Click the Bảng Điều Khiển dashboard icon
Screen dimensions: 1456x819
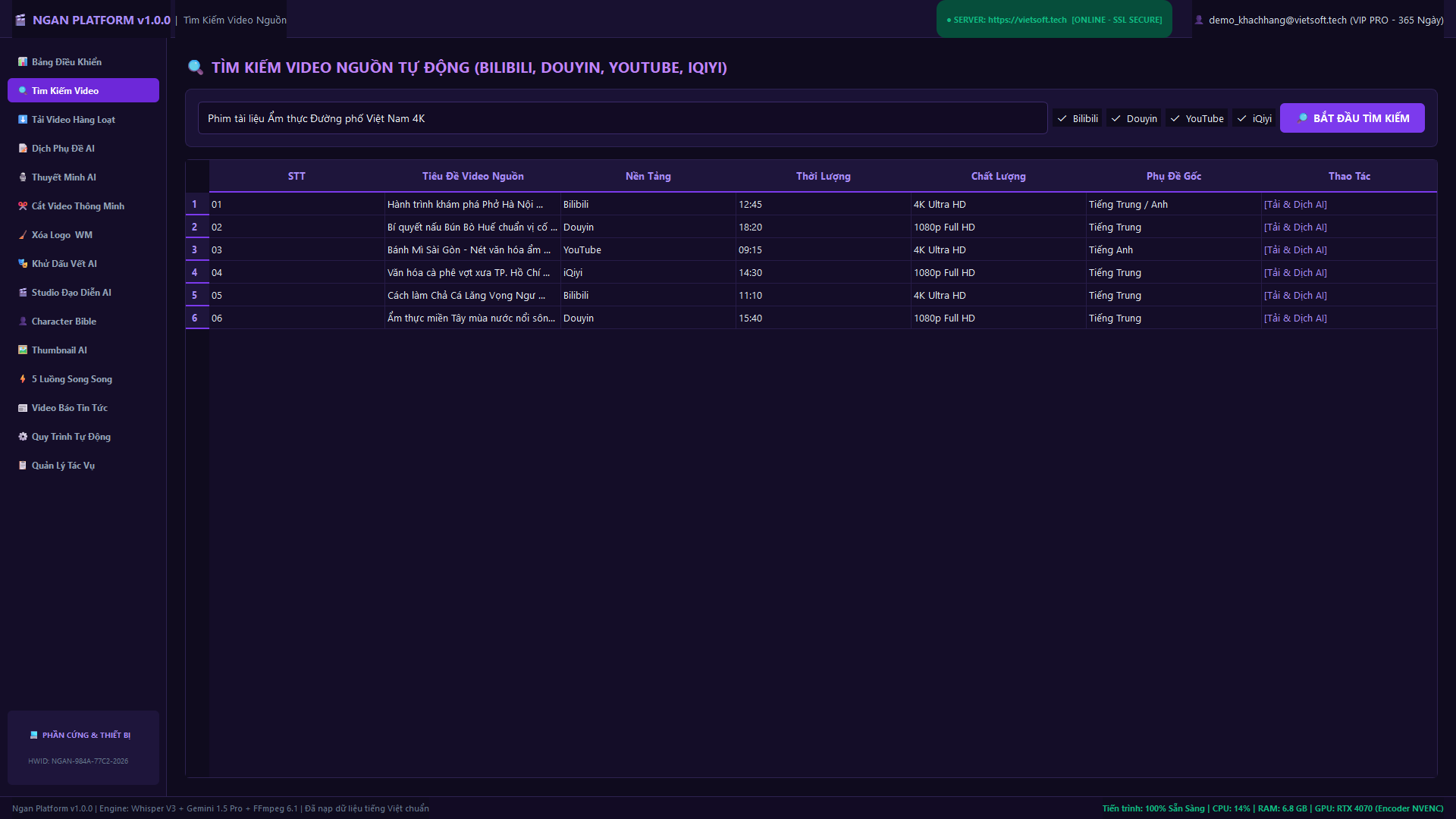pyautogui.click(x=23, y=62)
